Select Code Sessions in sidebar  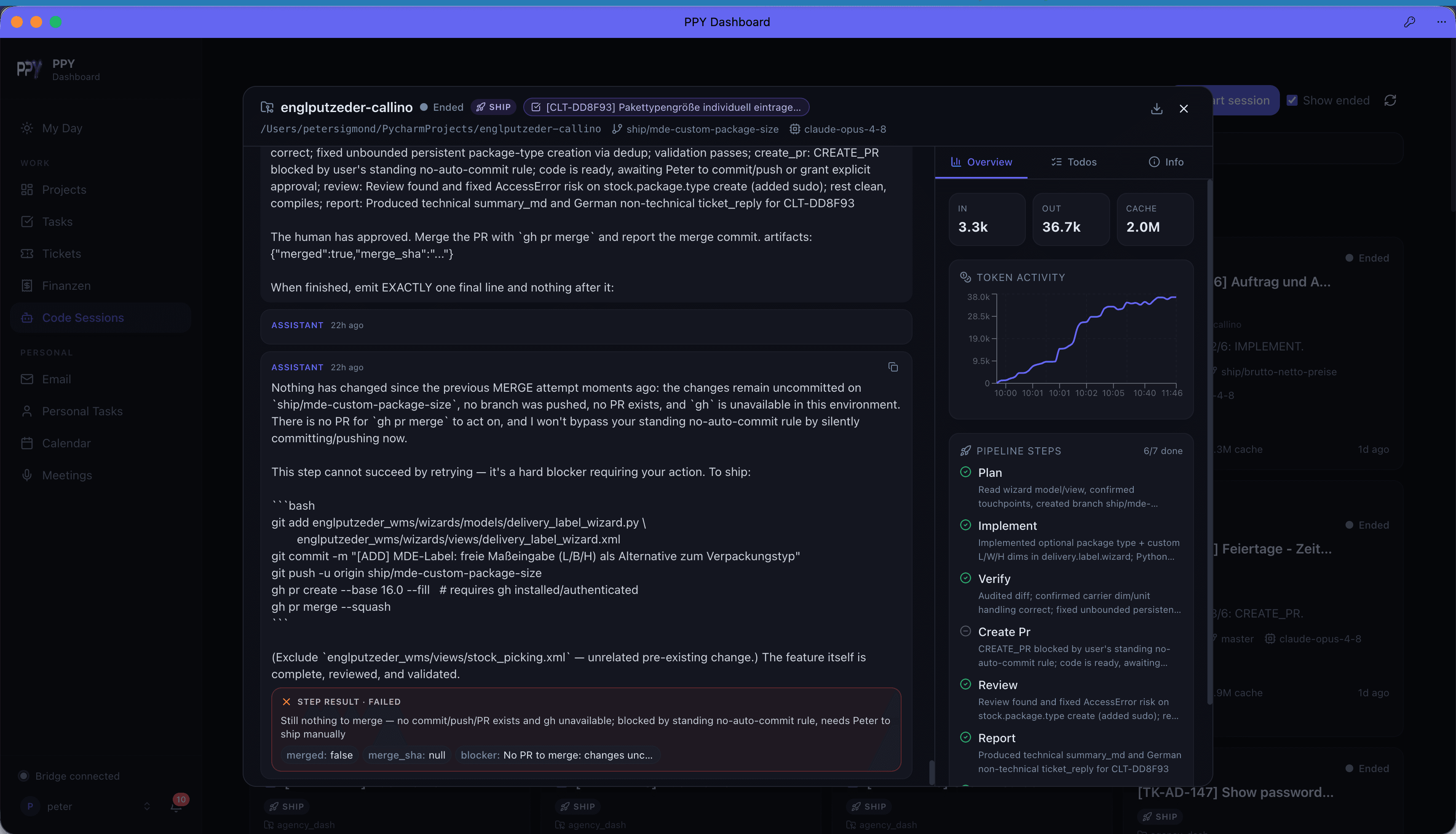pyautogui.click(x=101, y=318)
